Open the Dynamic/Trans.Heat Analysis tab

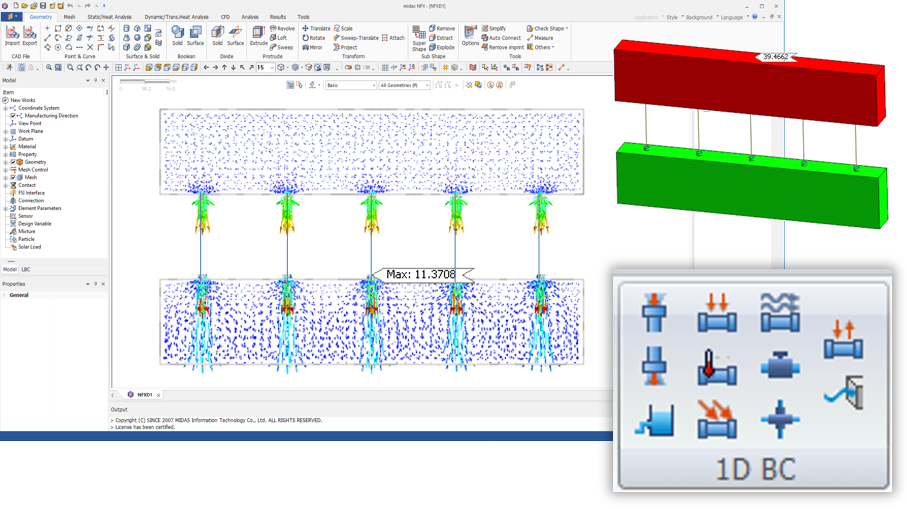tap(176, 17)
